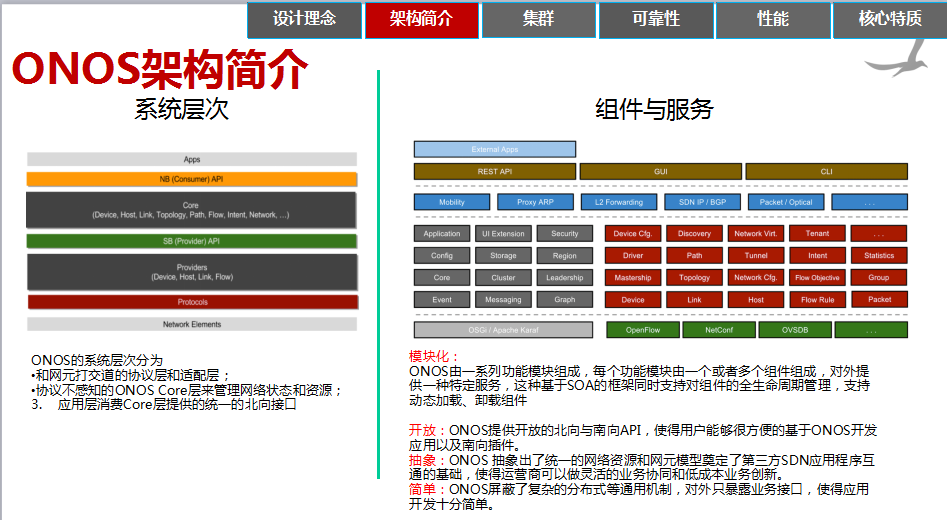Select the Path box
947x520 pixels.
point(695,256)
